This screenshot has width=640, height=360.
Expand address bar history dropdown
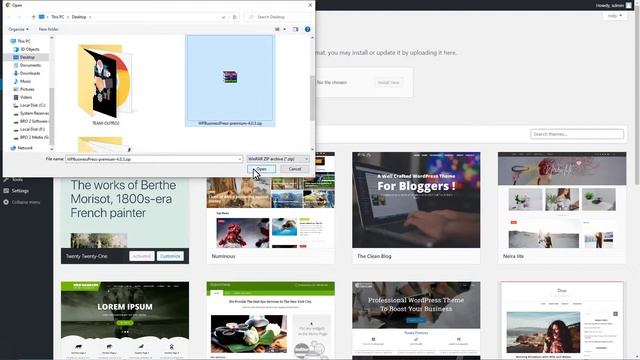point(223,17)
